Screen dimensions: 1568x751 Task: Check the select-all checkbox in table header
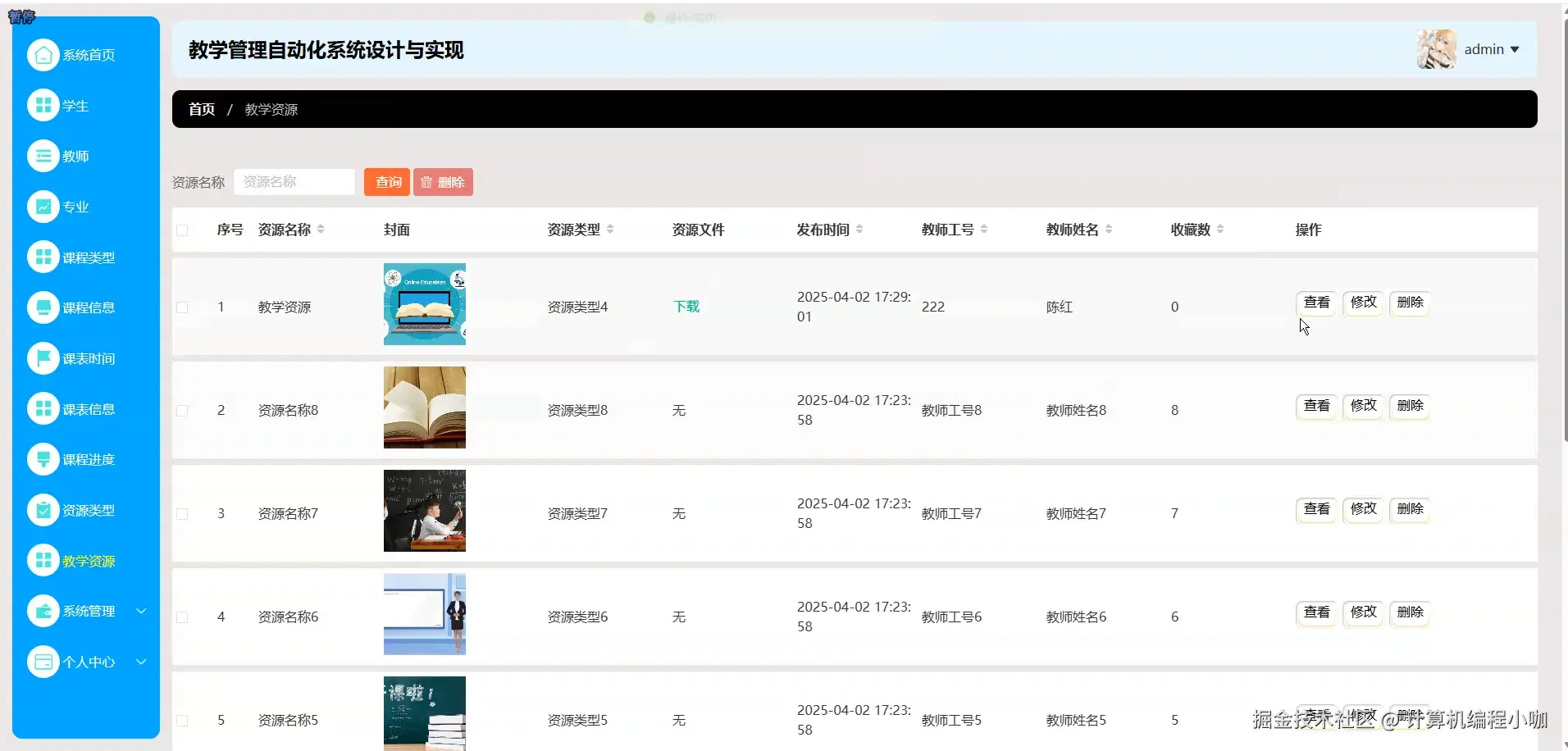coord(182,230)
